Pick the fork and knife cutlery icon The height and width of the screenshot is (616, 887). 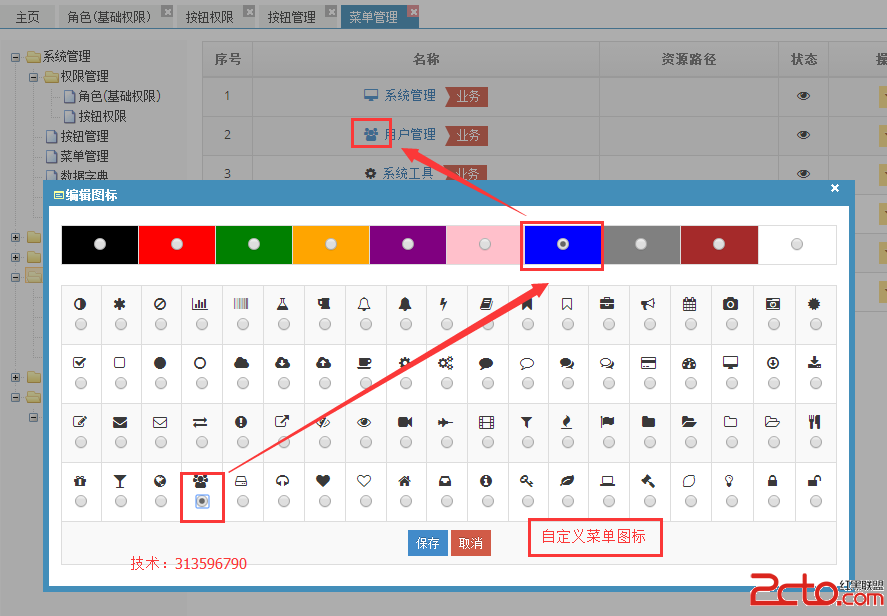click(815, 422)
